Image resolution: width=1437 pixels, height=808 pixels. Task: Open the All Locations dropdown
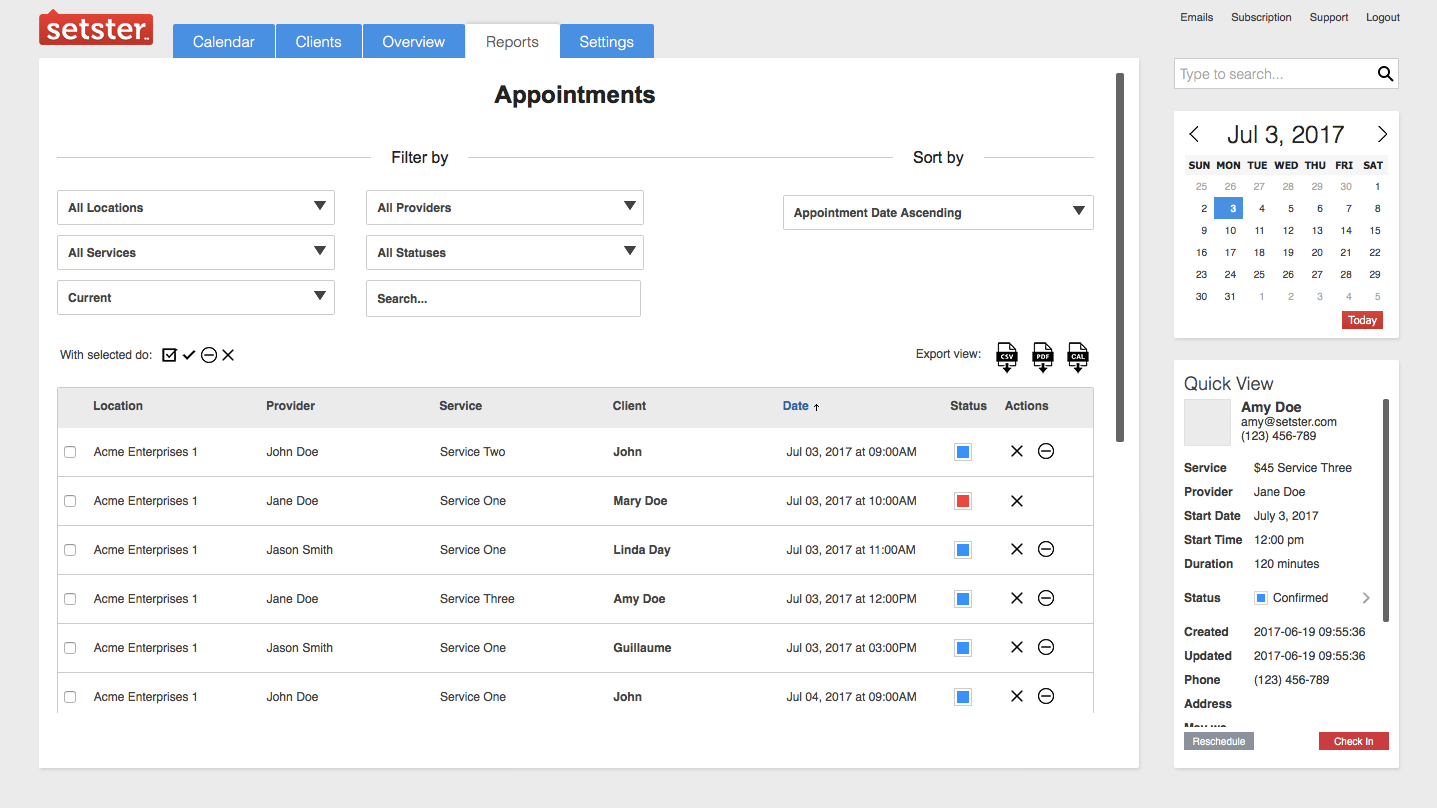196,208
